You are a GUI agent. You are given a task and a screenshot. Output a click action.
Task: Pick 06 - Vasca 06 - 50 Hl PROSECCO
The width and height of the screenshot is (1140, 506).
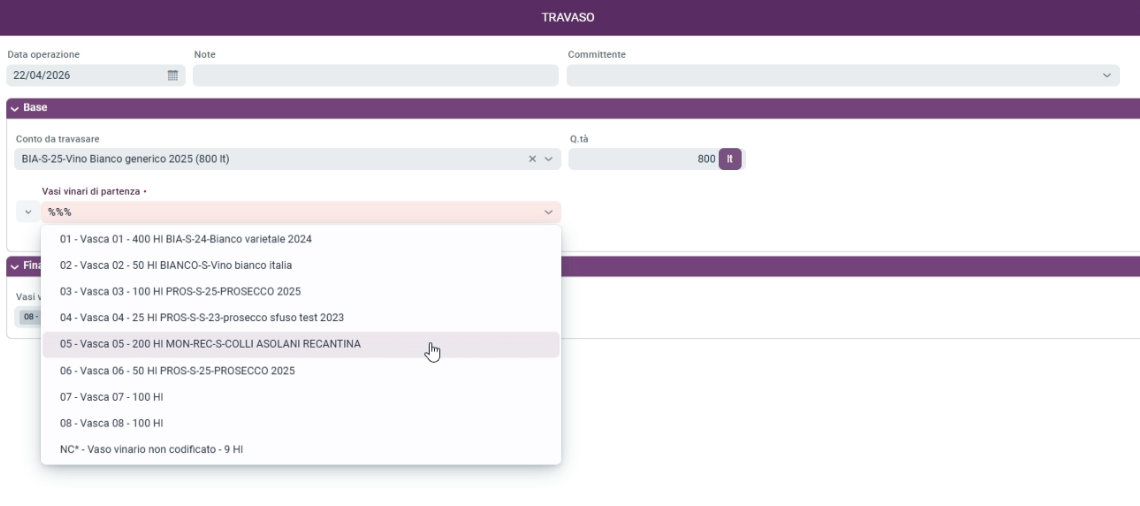pyautogui.click(x=301, y=371)
